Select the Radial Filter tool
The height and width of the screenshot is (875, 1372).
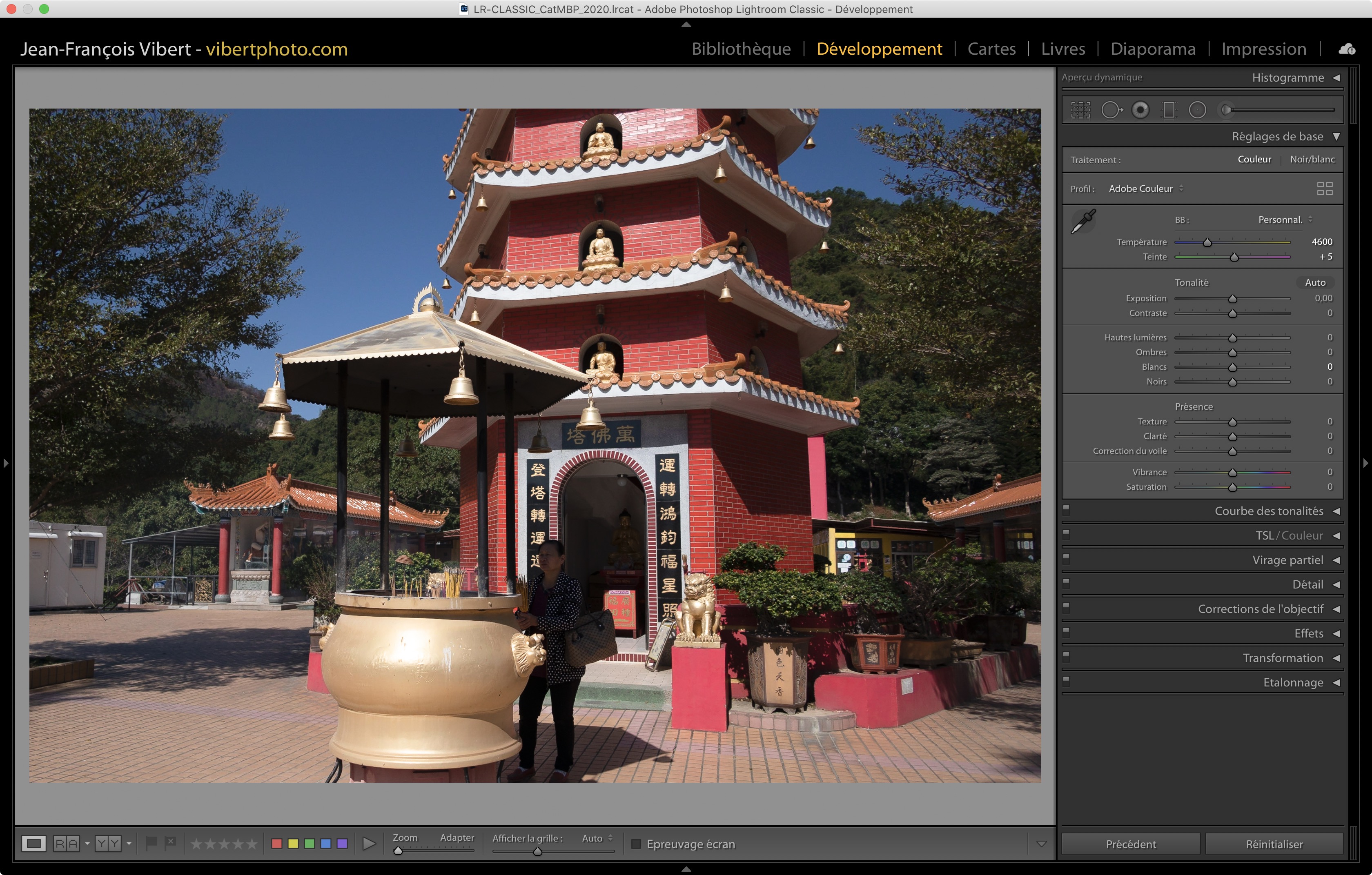(x=1197, y=110)
